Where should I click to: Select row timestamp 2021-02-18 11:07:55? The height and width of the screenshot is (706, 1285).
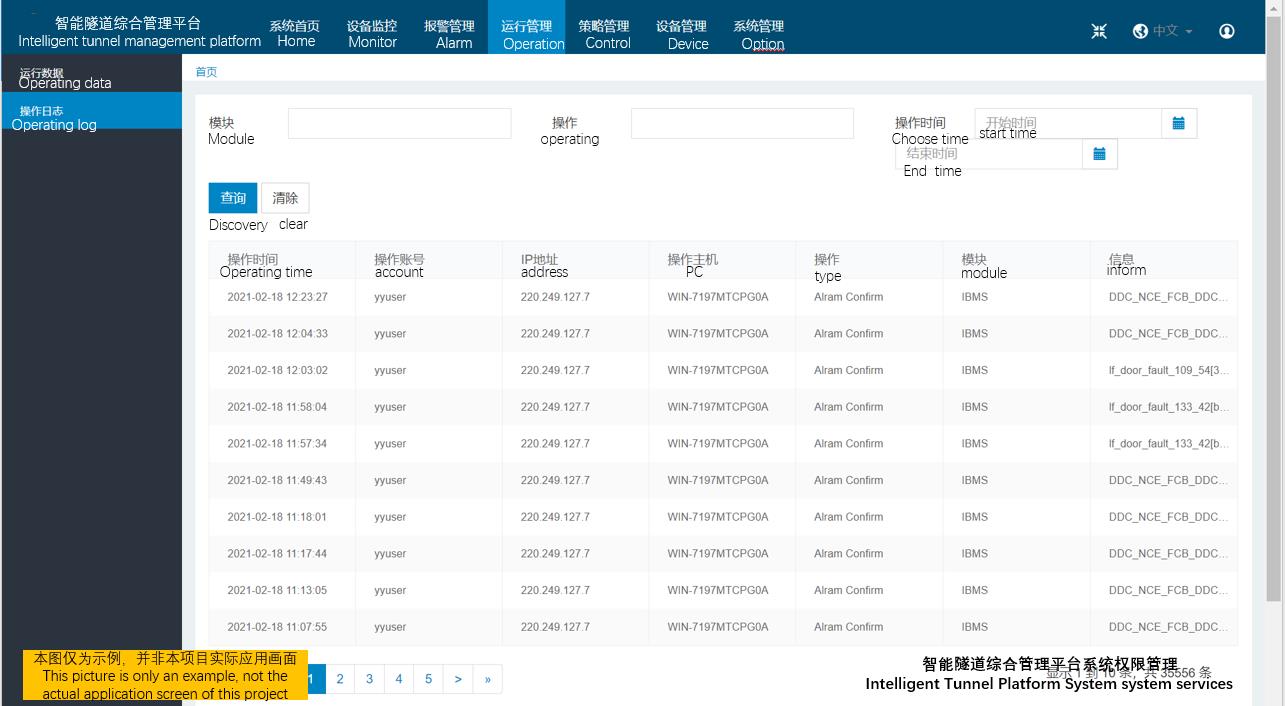pos(277,627)
